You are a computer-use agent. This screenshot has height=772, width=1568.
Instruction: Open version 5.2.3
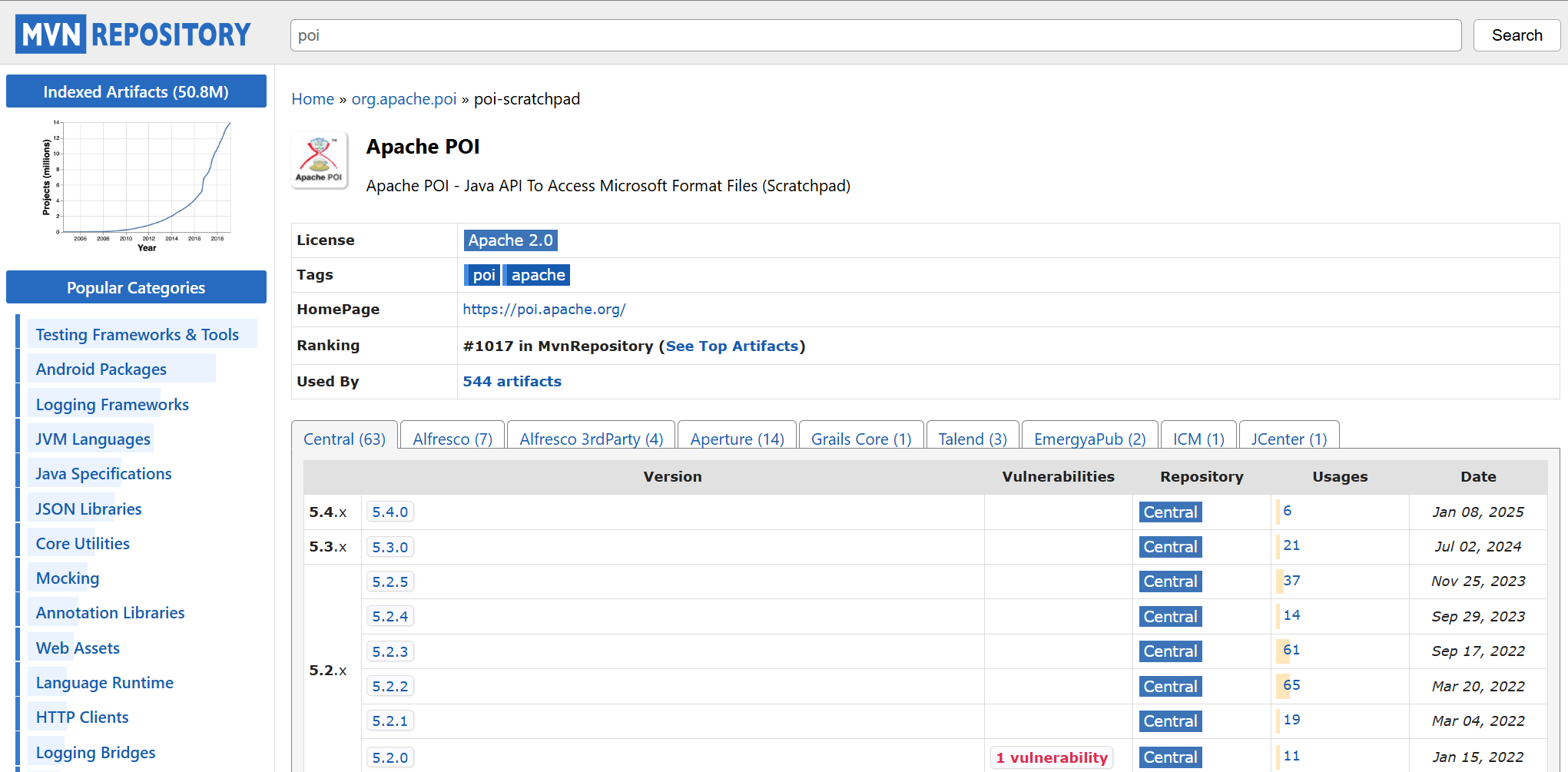coord(390,652)
